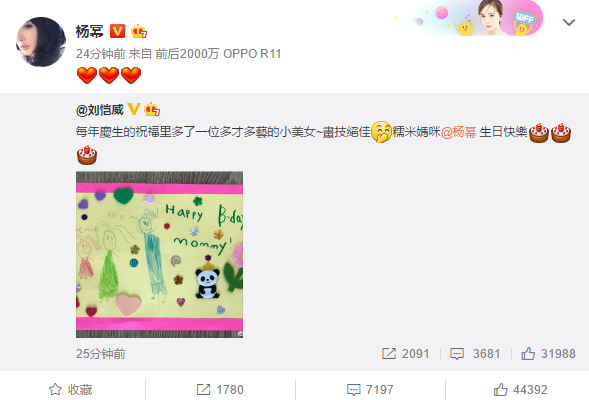The height and width of the screenshot is (400, 589).
Task: Open the 25分钟前 original post timestamp
Action: click(x=101, y=354)
